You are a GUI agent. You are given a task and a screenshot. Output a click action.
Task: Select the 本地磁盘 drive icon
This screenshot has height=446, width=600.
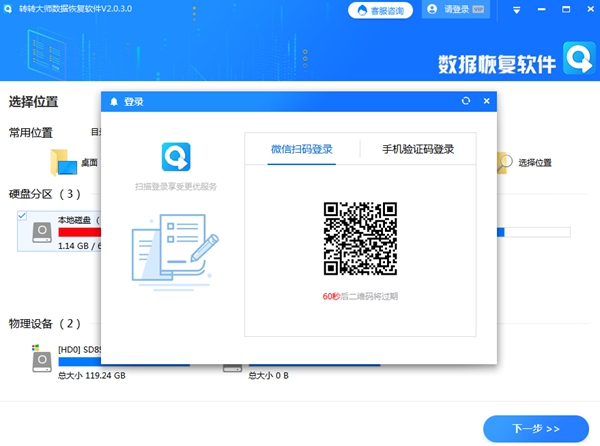click(x=42, y=233)
